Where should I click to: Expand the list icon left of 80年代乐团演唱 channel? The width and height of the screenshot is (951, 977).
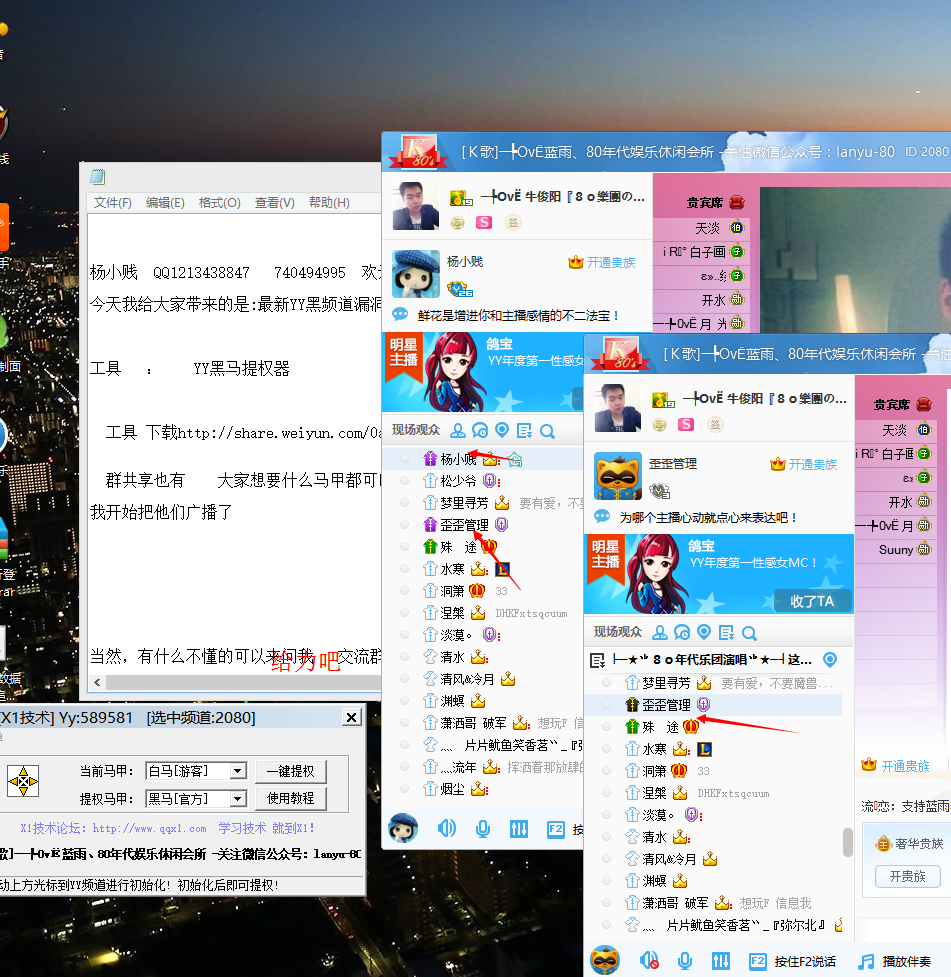(597, 660)
